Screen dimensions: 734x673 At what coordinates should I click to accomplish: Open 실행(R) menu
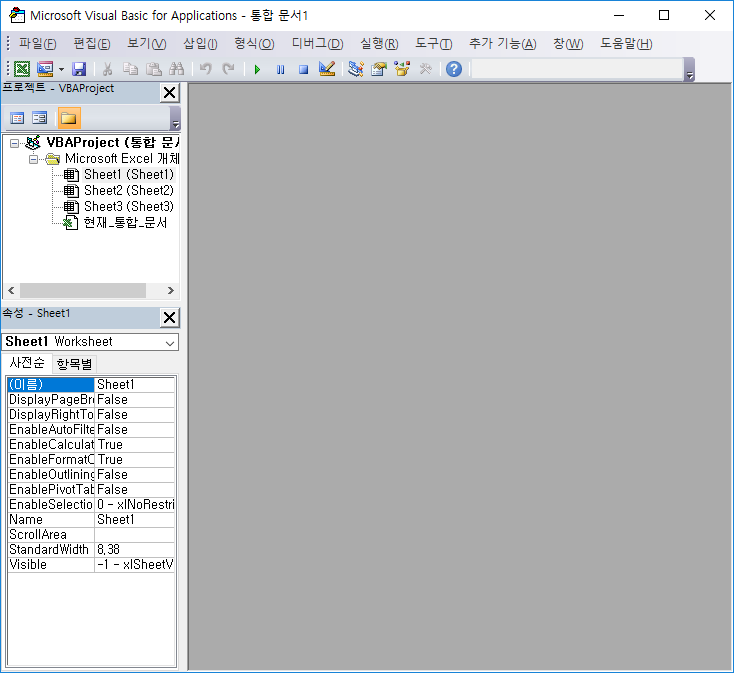(x=379, y=44)
